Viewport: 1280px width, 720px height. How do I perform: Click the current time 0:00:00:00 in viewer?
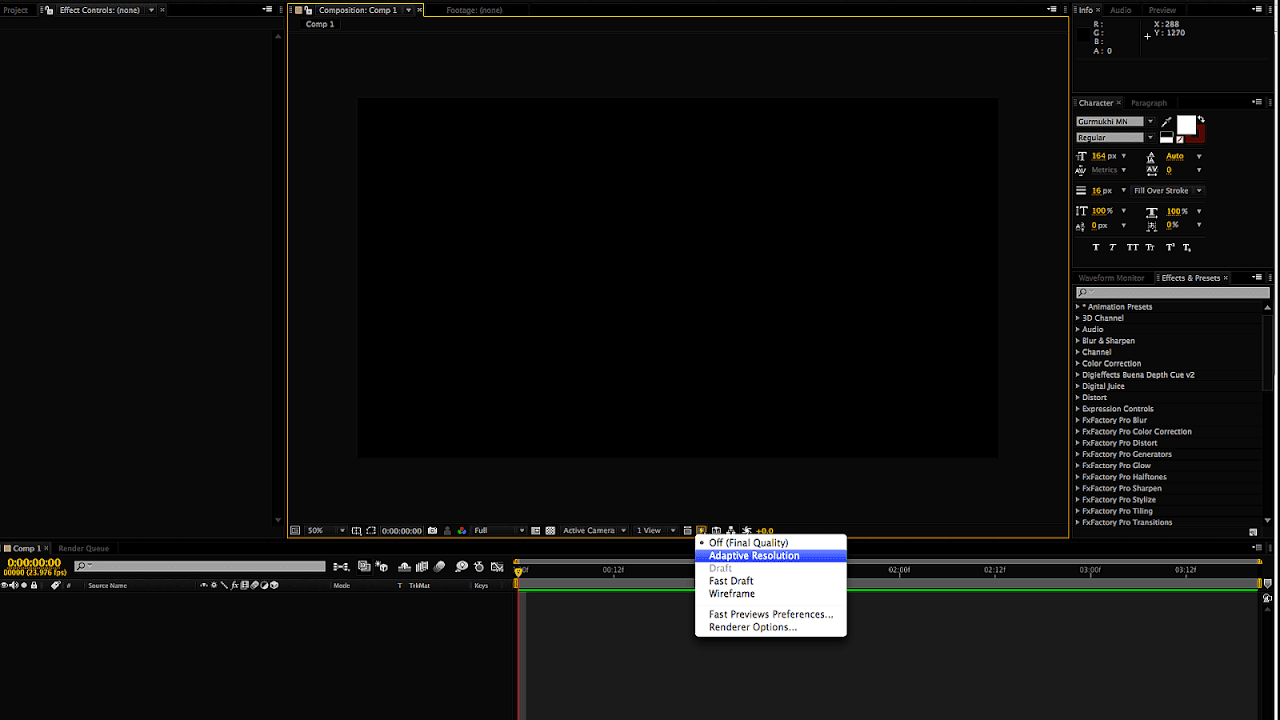402,530
